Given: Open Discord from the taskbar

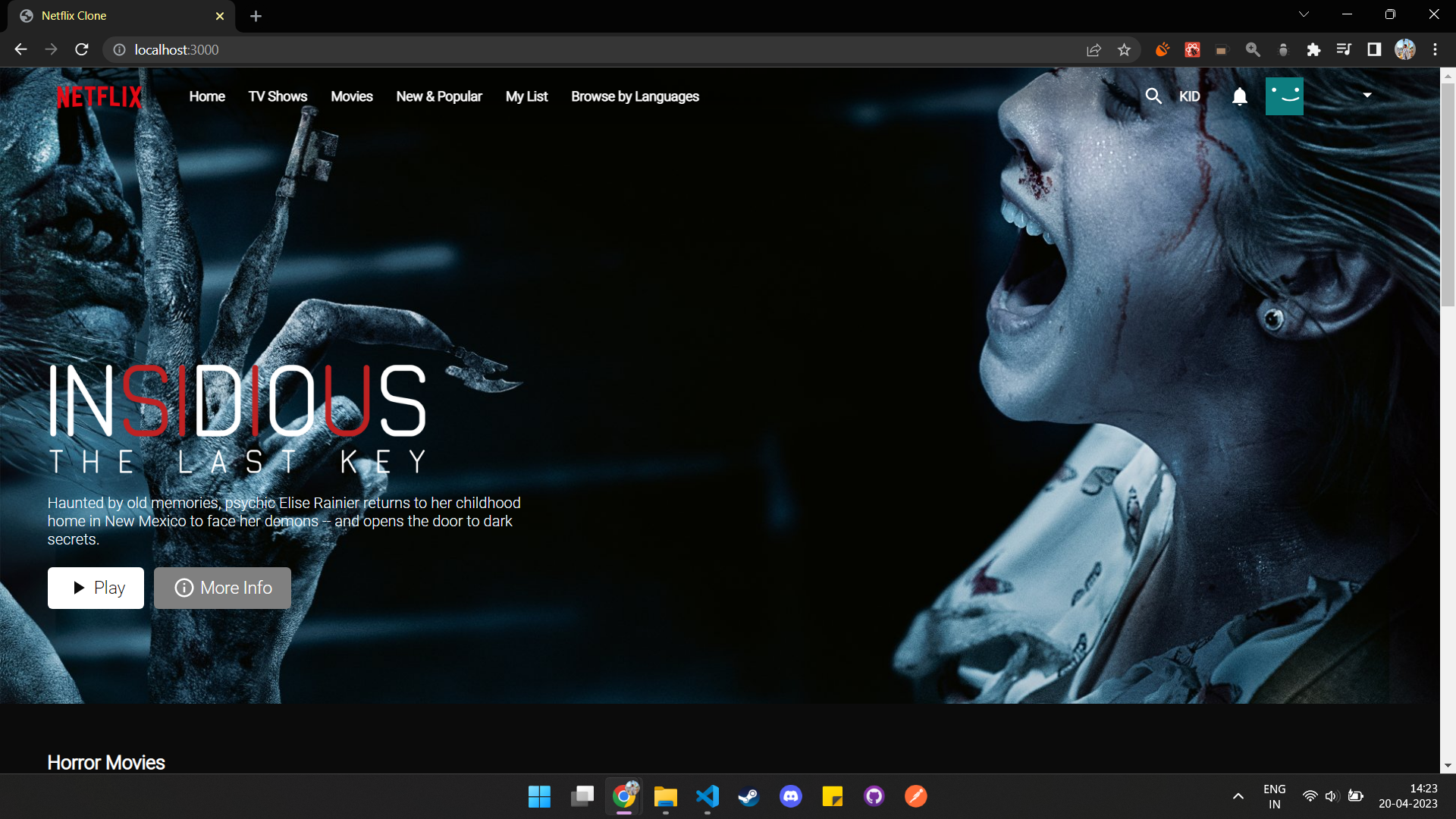Looking at the screenshot, I should coord(790,796).
